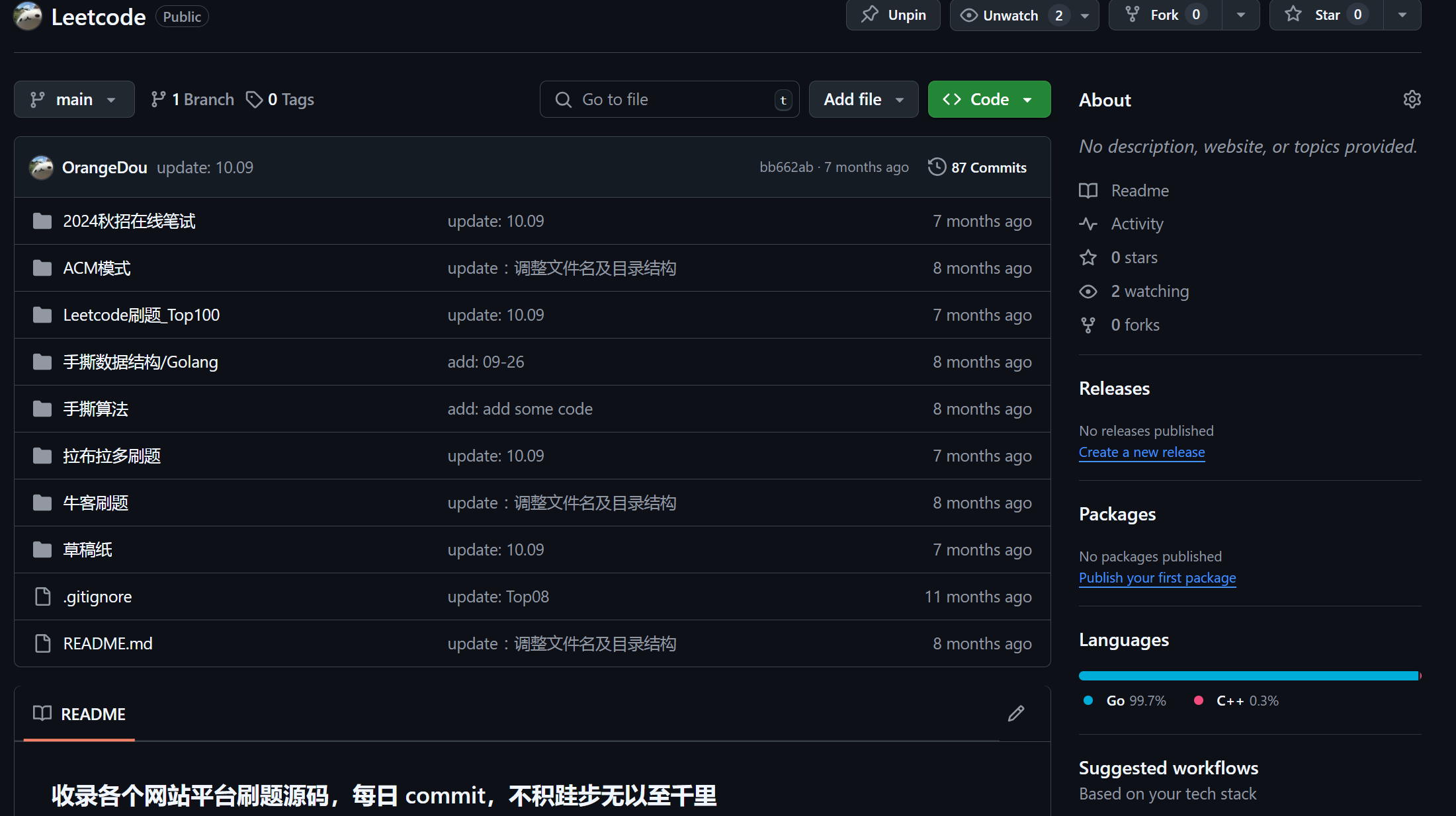Click the folder icon for 草稿纸

[42, 550]
